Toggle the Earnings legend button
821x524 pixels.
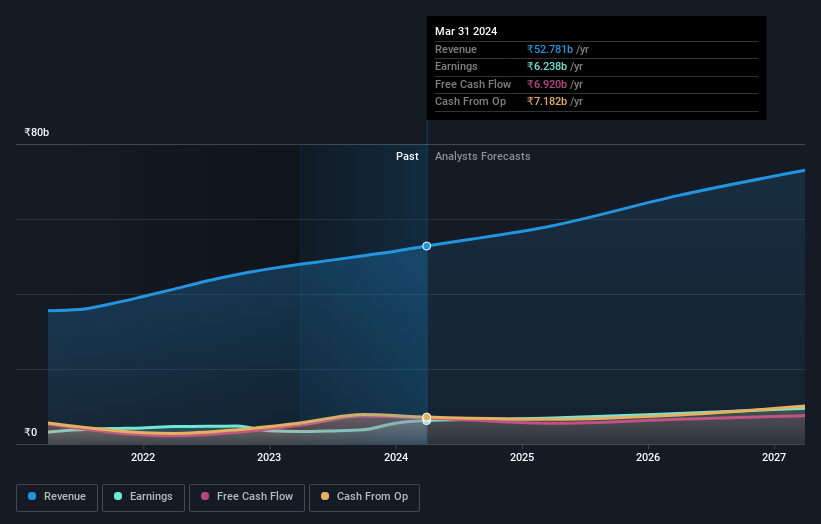point(143,497)
